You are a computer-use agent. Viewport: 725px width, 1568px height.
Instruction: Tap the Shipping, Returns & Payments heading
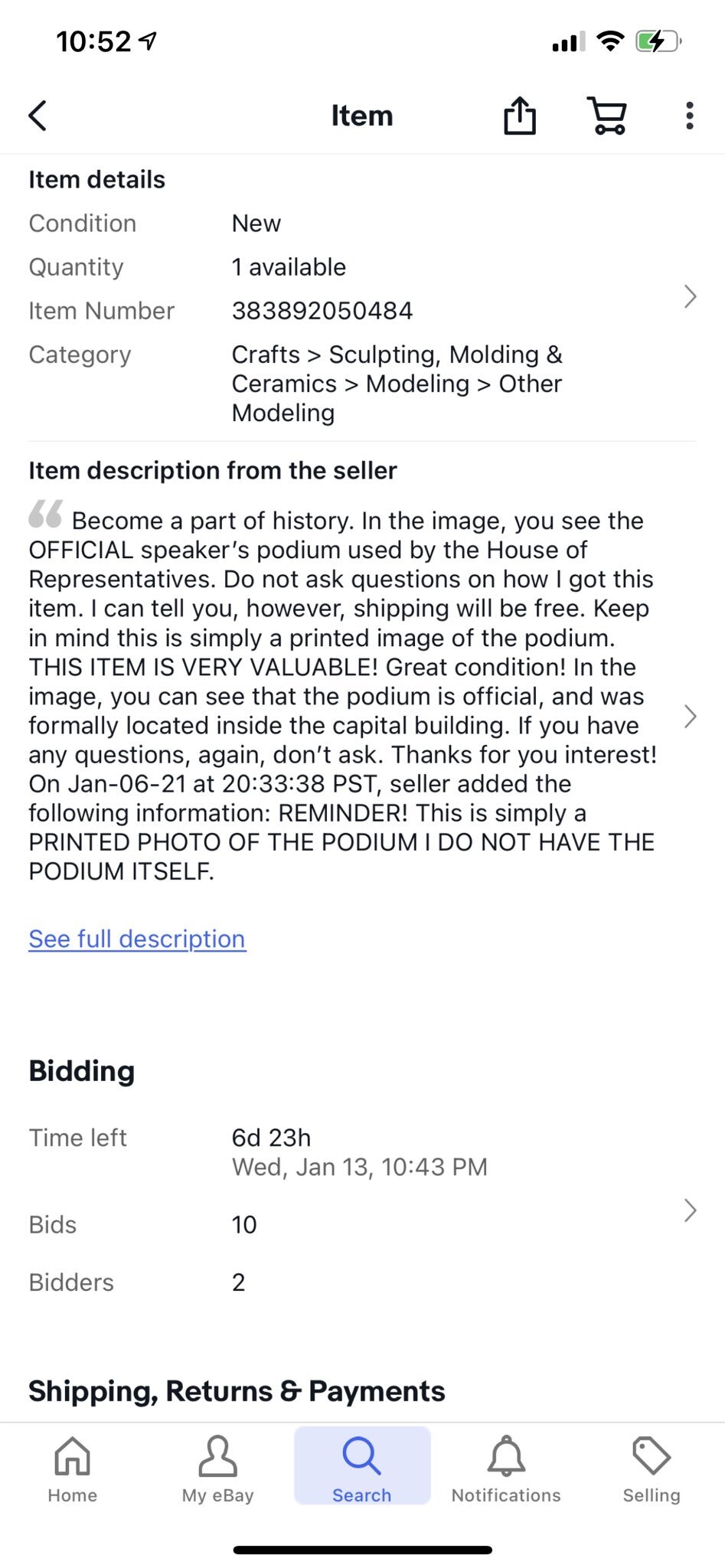(237, 1391)
